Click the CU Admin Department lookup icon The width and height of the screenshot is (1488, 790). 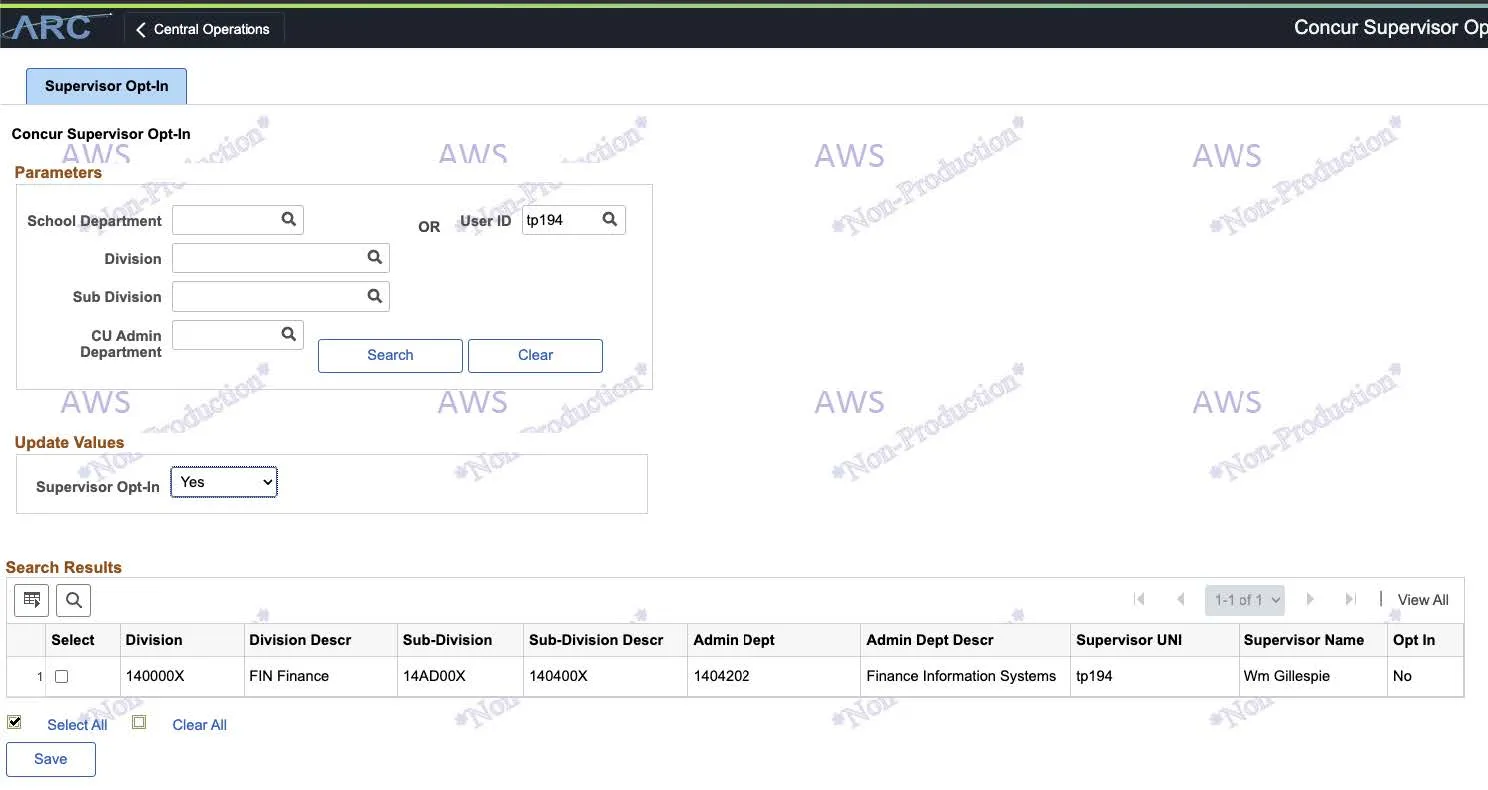289,334
